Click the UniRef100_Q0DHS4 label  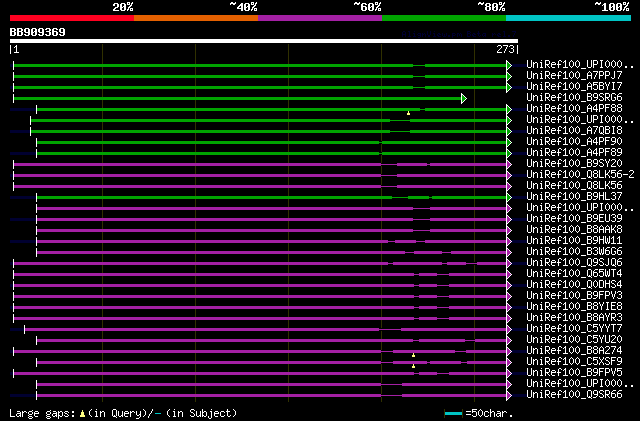[574, 285]
